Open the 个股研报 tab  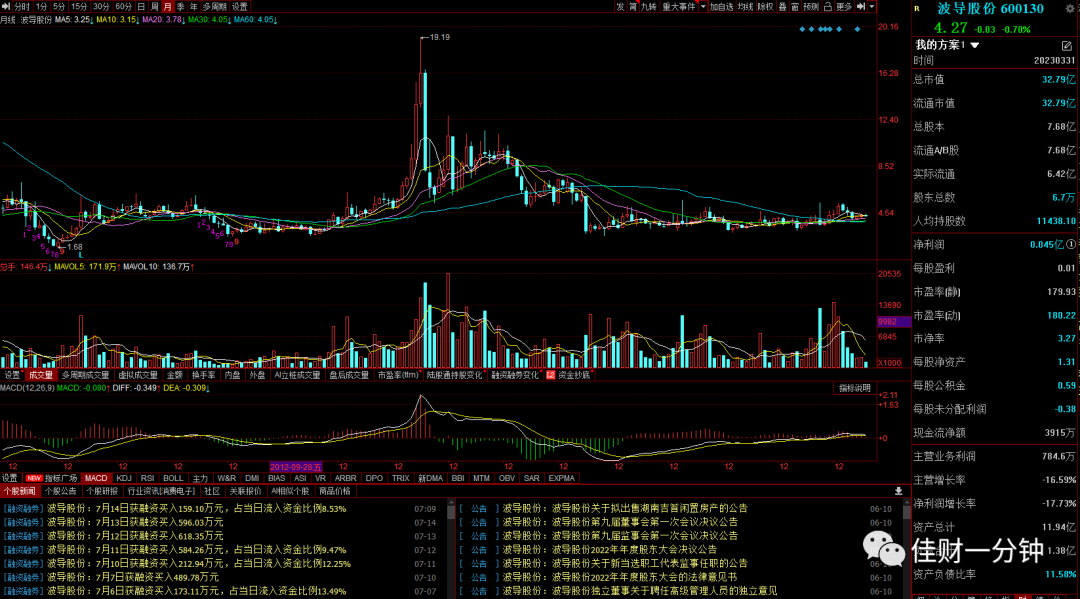point(102,491)
